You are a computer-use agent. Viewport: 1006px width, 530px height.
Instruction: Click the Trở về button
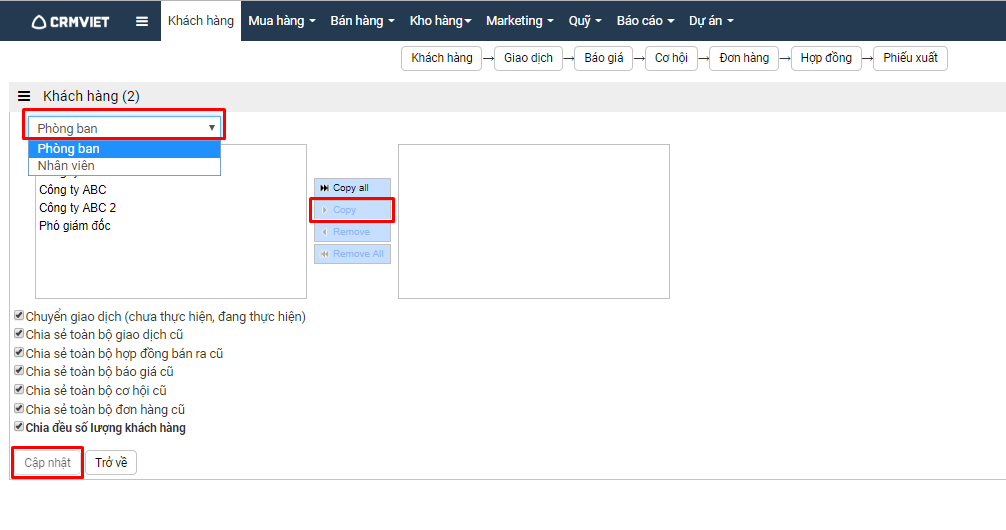(x=111, y=463)
